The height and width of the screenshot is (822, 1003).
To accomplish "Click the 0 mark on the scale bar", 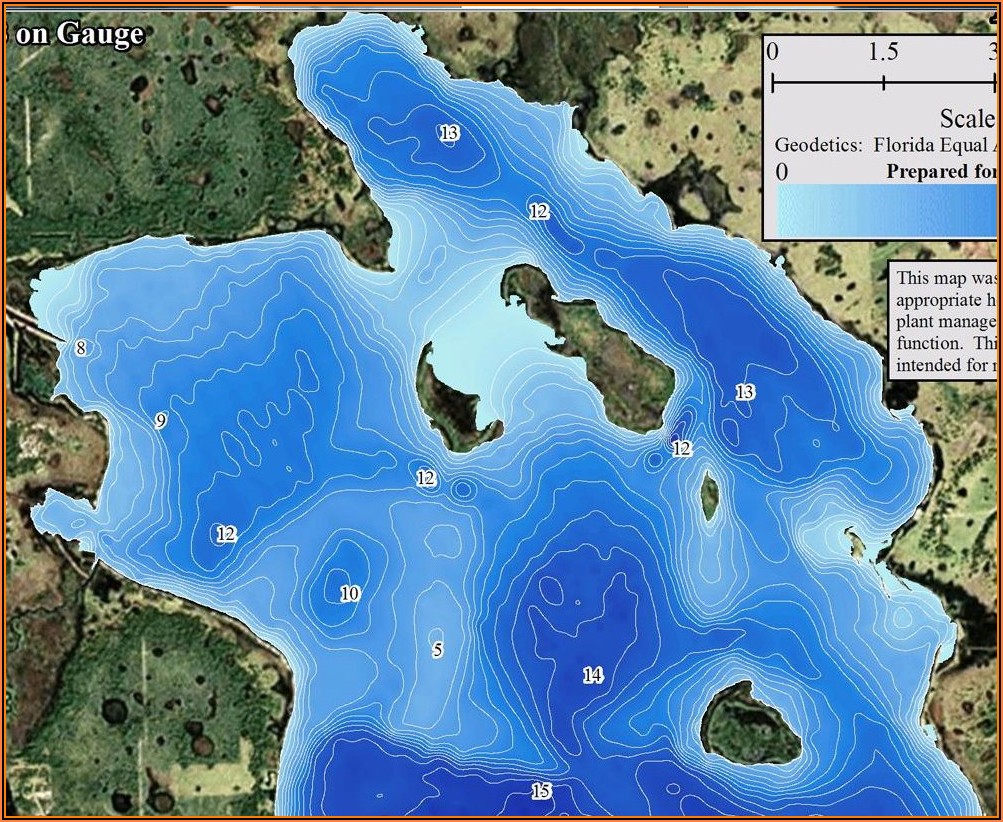I will click(x=773, y=51).
